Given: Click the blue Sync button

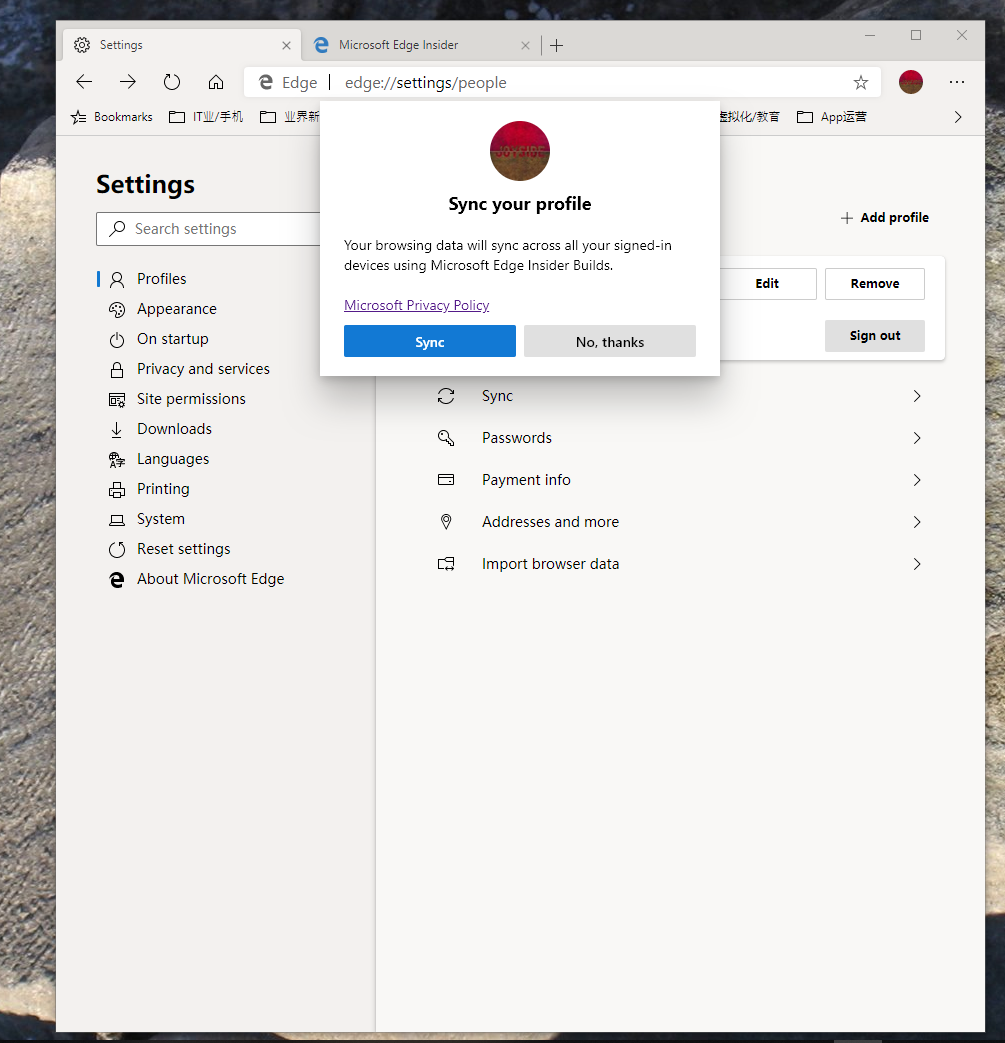Looking at the screenshot, I should coord(429,341).
